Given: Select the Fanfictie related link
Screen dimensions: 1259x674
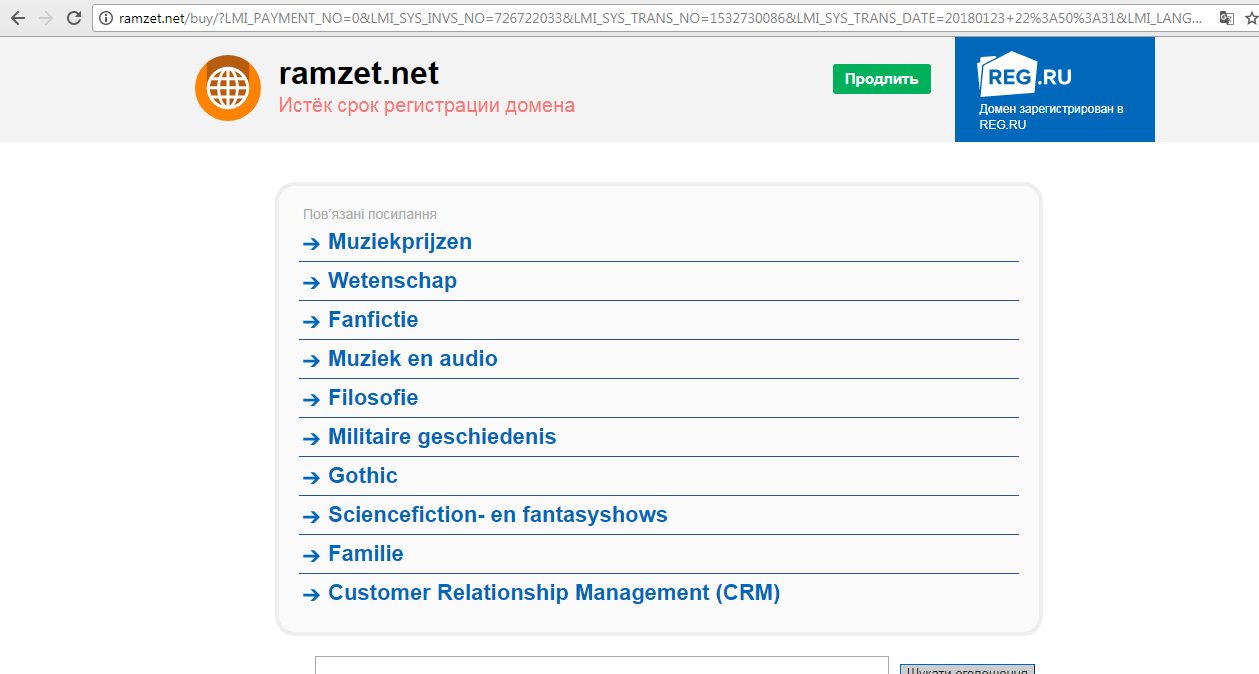Looking at the screenshot, I should [x=373, y=320].
